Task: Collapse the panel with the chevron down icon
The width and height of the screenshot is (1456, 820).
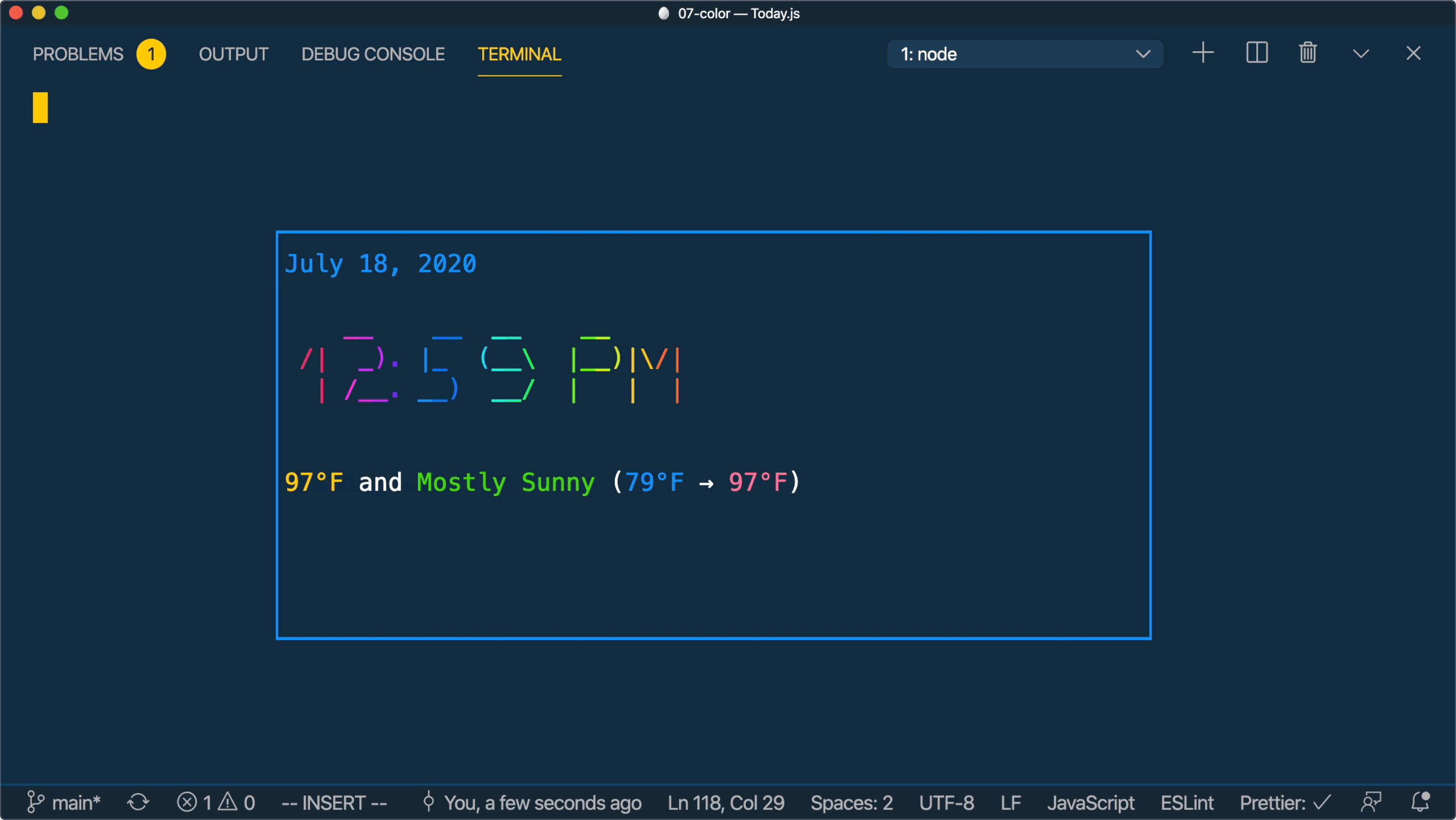Action: point(1360,54)
